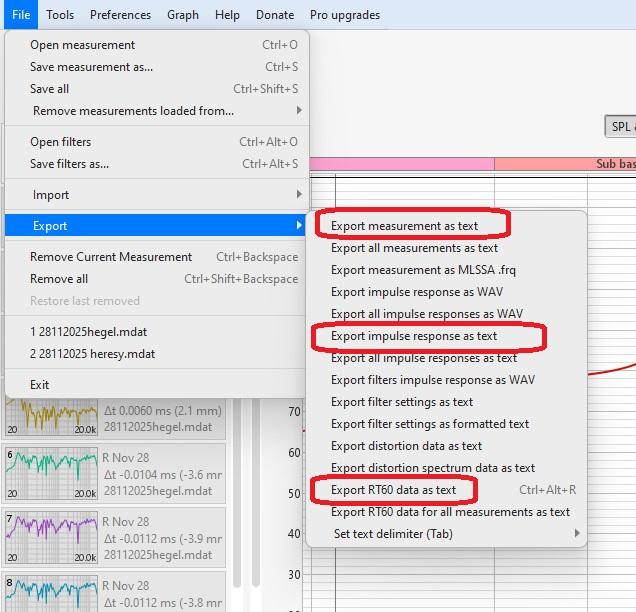Open recent file 28112025 heresy.mdat
Viewport: 636px width, 612px height.
click(x=92, y=354)
